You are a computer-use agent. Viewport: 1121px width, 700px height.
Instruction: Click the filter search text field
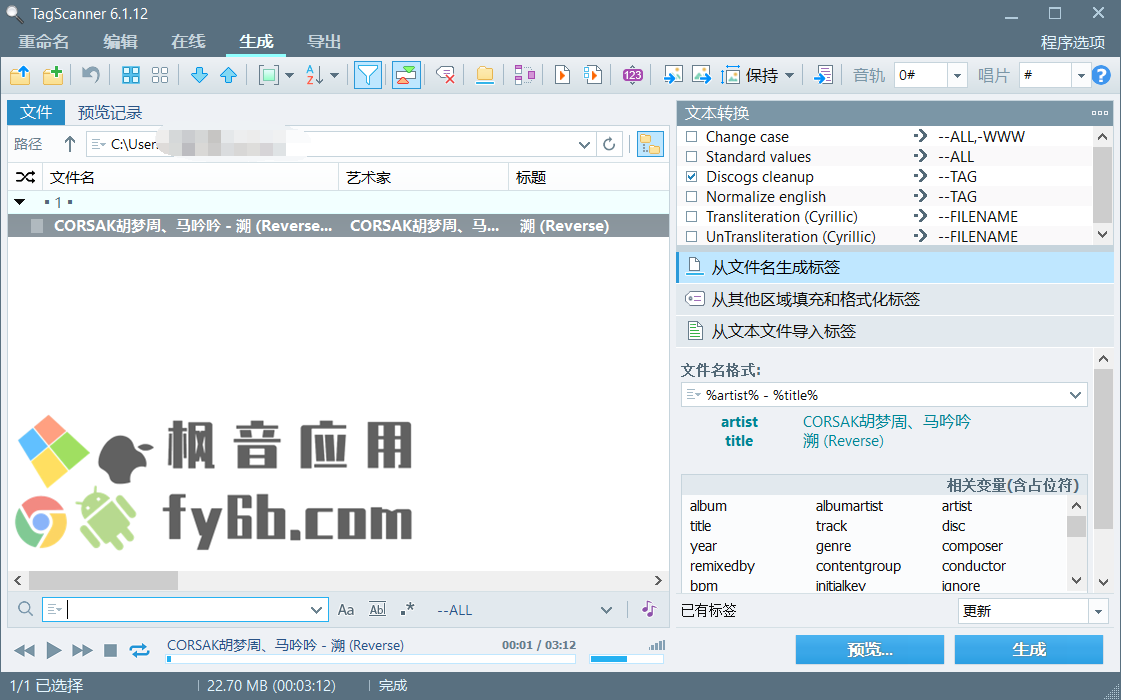pos(186,610)
